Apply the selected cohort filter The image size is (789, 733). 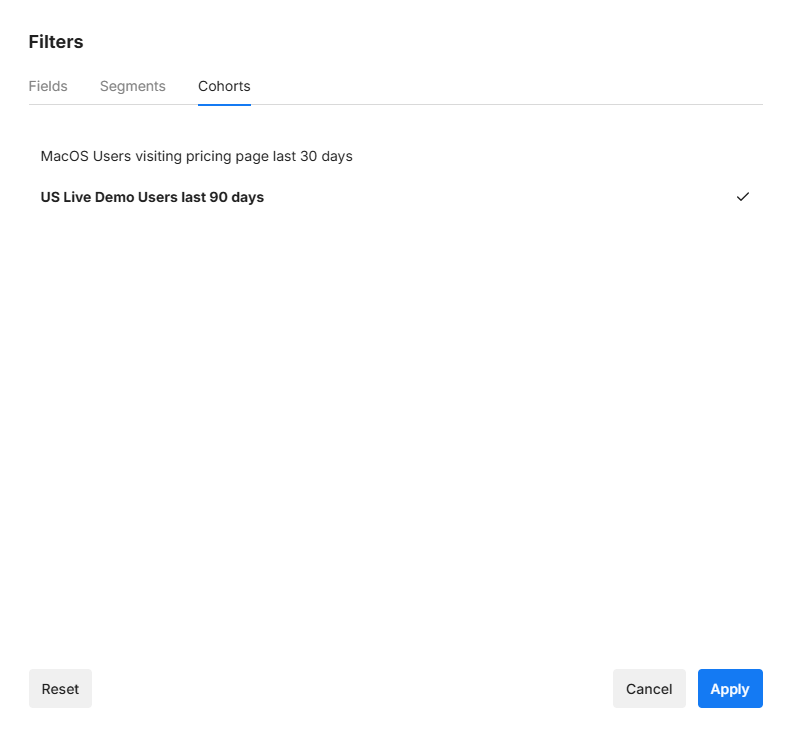(729, 689)
